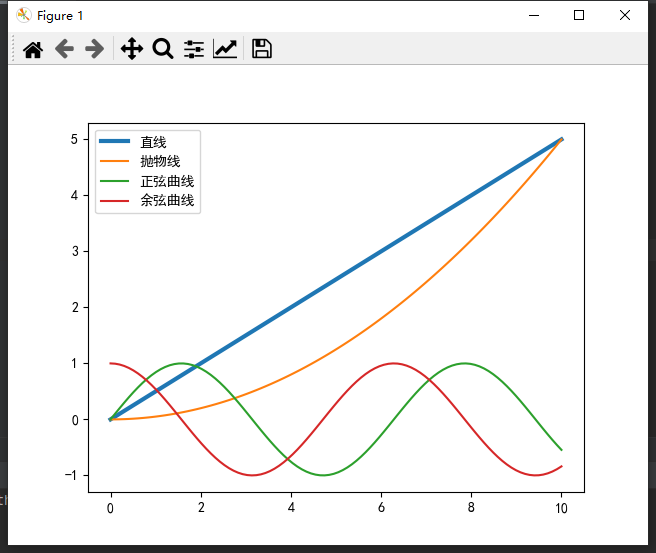The width and height of the screenshot is (656, 553).
Task: Click the toolbar drag handle at its left edge
Action: (x=13, y=48)
